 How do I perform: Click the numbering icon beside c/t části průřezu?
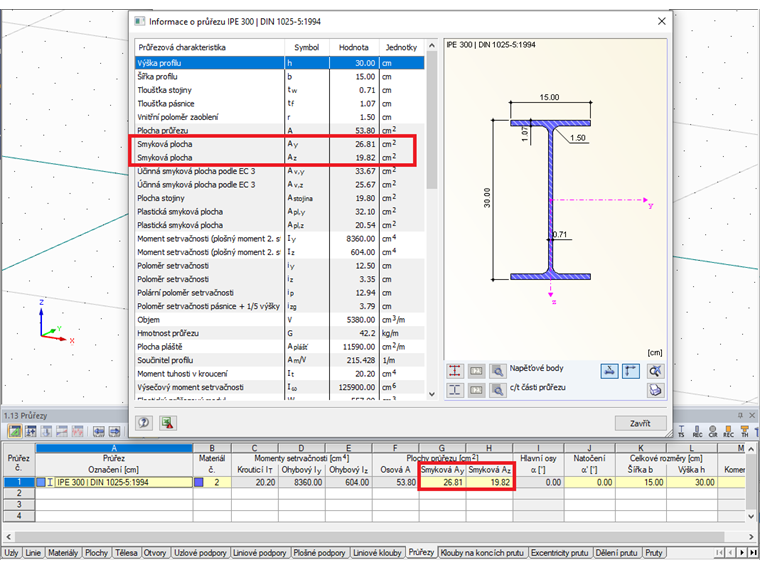(x=476, y=390)
